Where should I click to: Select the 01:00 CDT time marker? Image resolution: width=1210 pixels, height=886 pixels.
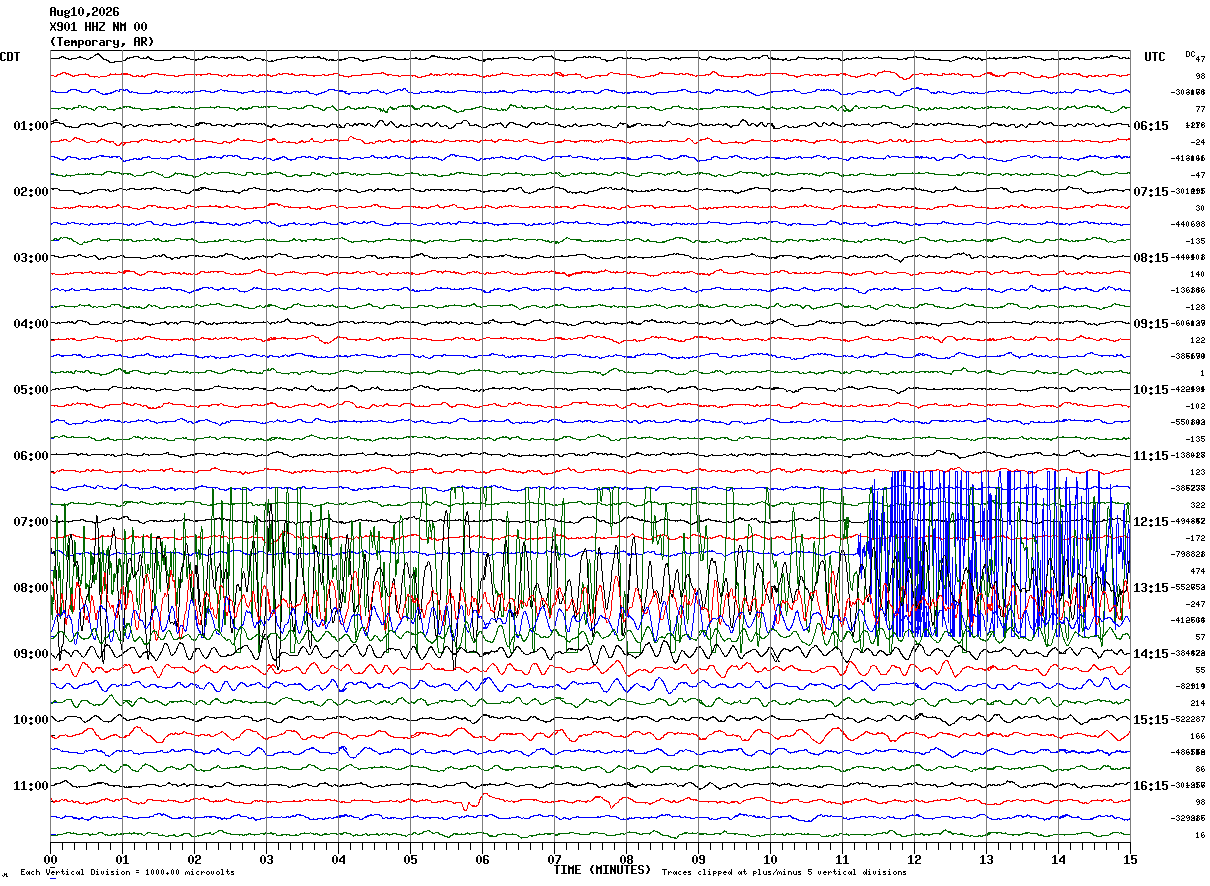click(31, 126)
